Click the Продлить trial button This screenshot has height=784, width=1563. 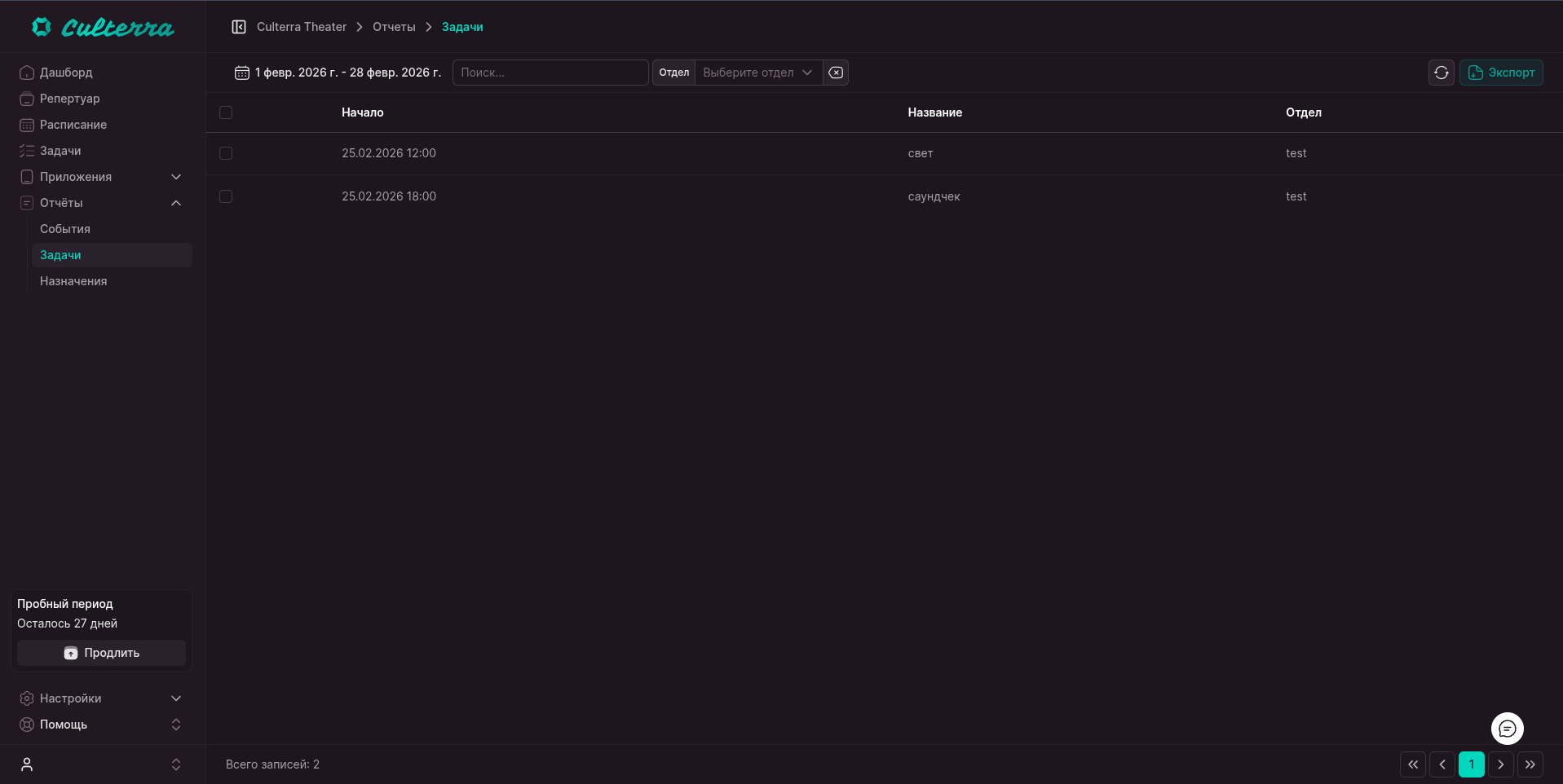102,653
